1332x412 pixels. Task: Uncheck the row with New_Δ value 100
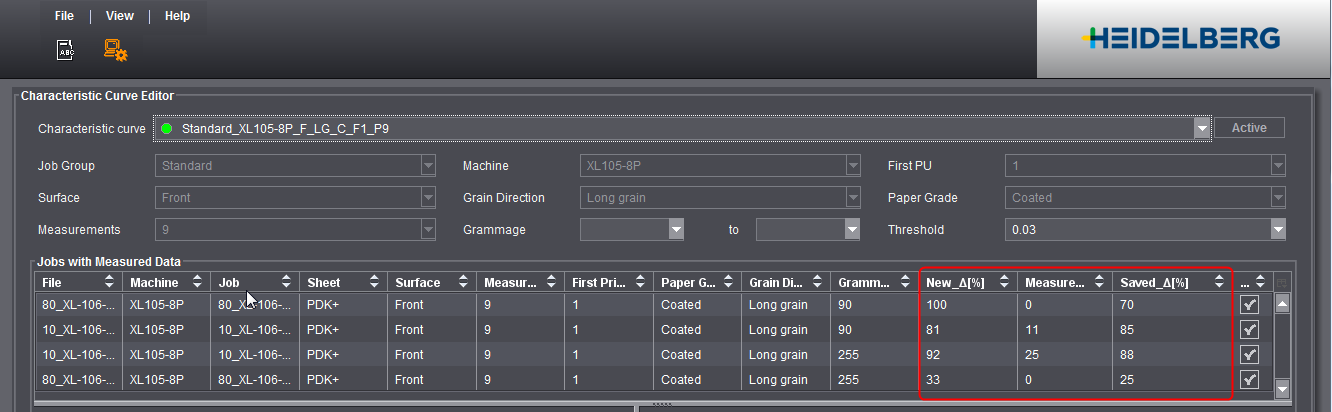(1249, 305)
